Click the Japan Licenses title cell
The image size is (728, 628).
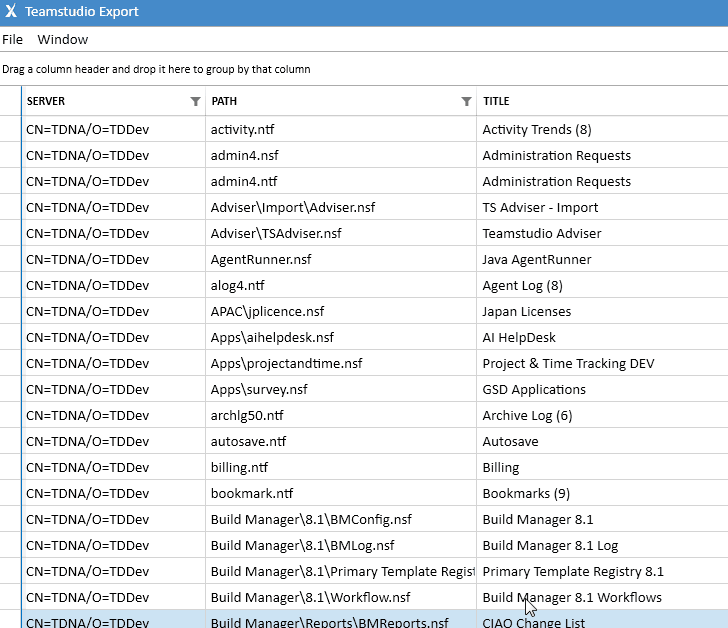click(x=602, y=311)
